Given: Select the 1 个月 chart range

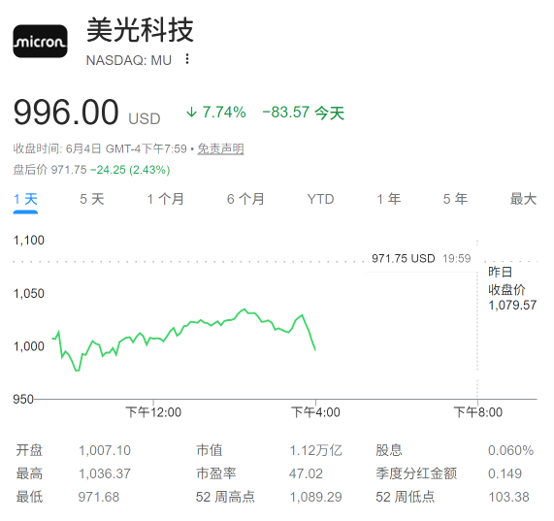Looking at the screenshot, I should click(166, 199).
